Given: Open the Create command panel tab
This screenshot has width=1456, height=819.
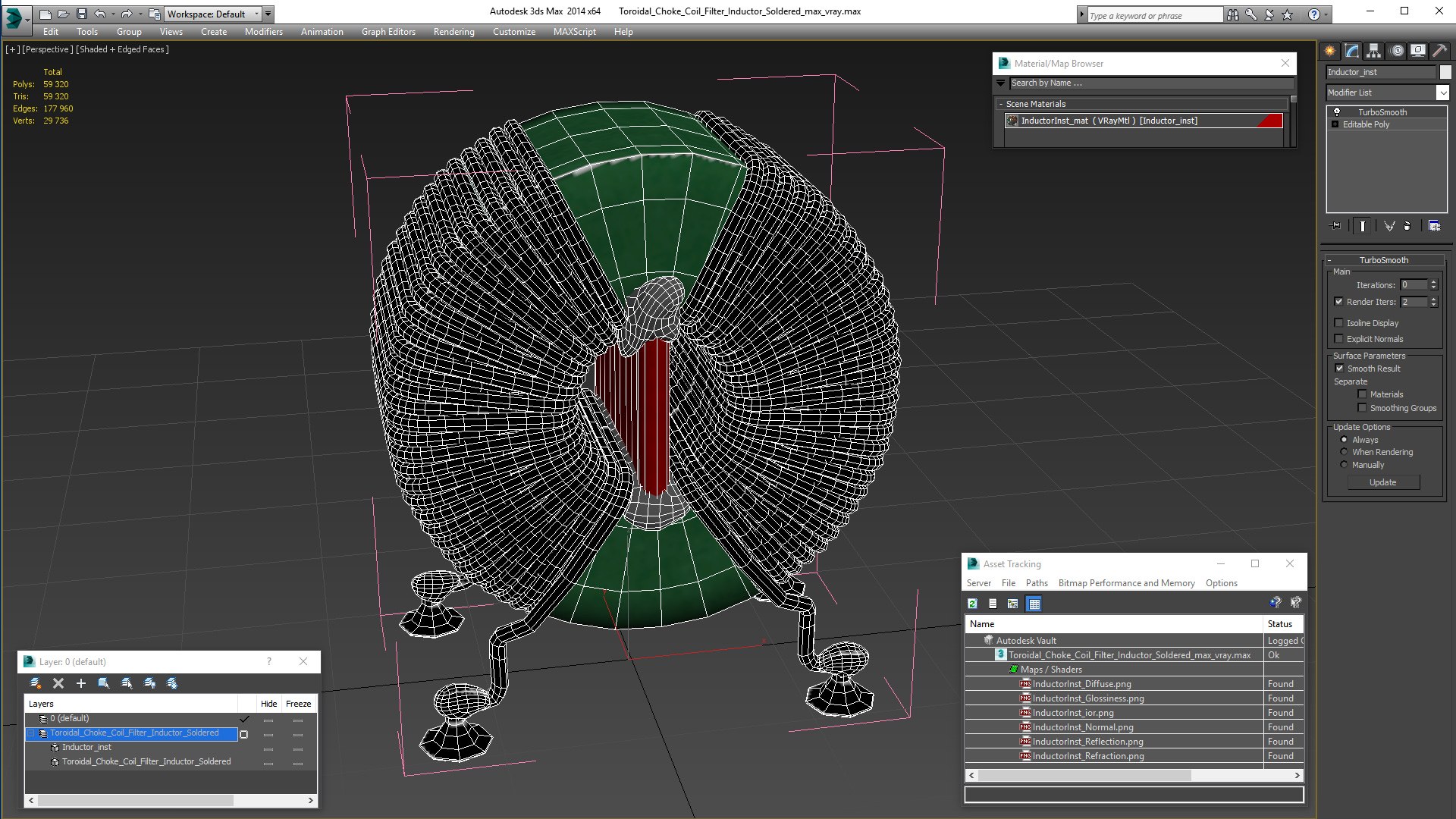Looking at the screenshot, I should pos(1329,51).
